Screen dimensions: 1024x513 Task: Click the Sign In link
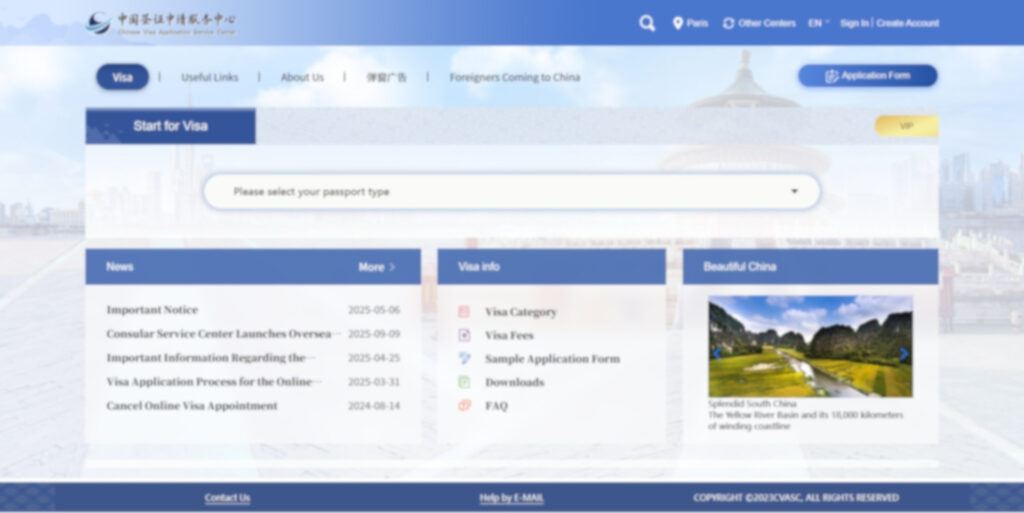(x=854, y=23)
